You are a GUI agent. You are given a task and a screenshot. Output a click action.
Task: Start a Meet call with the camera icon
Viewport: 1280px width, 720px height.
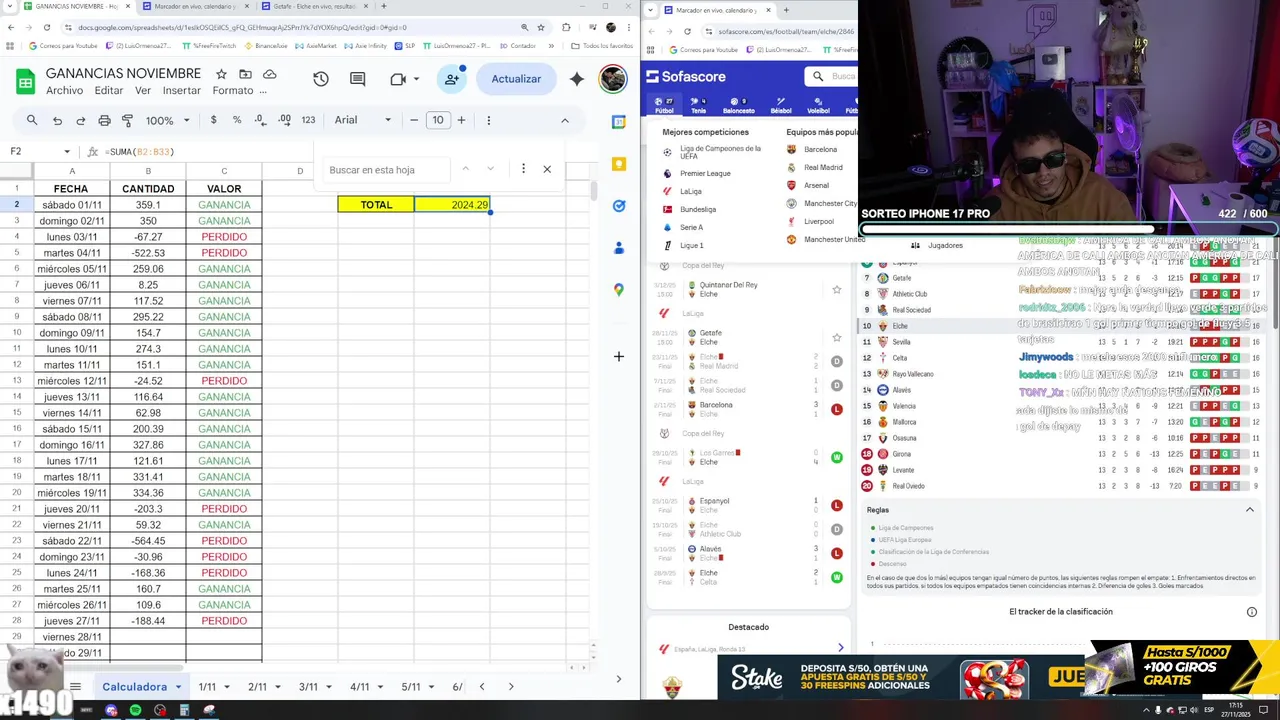click(397, 79)
